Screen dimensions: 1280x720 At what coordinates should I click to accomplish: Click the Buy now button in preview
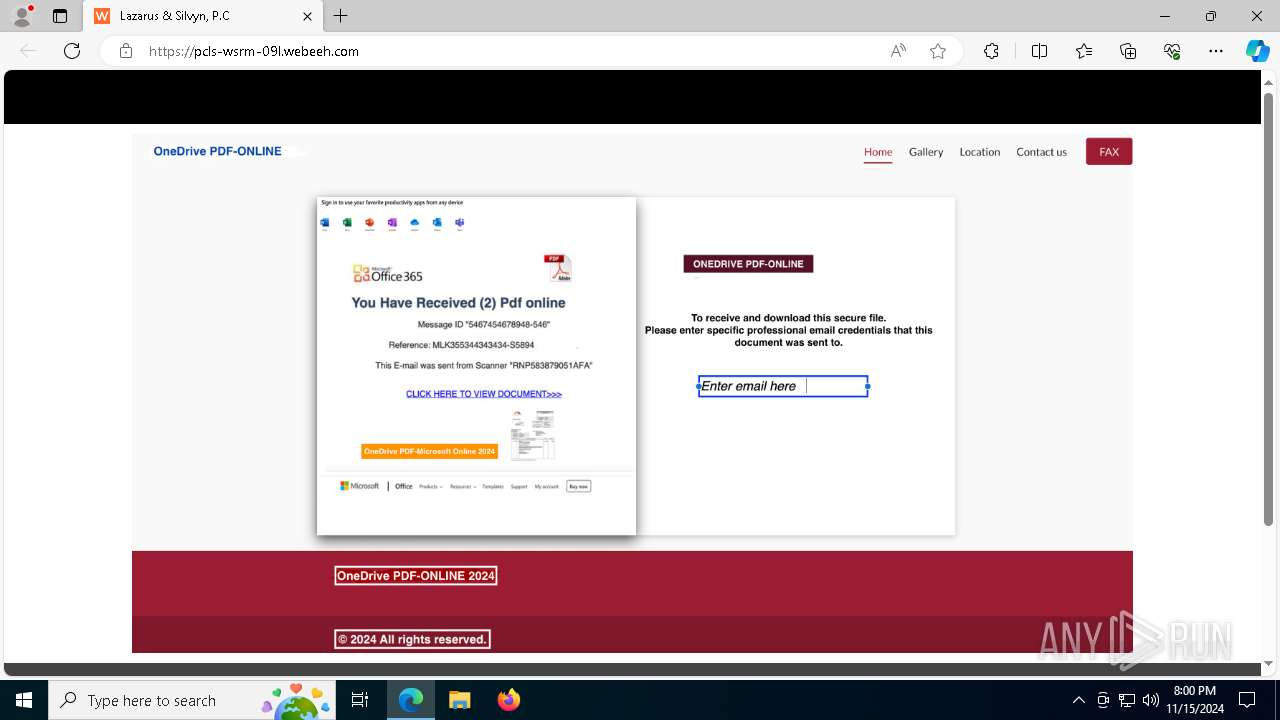[x=578, y=486]
